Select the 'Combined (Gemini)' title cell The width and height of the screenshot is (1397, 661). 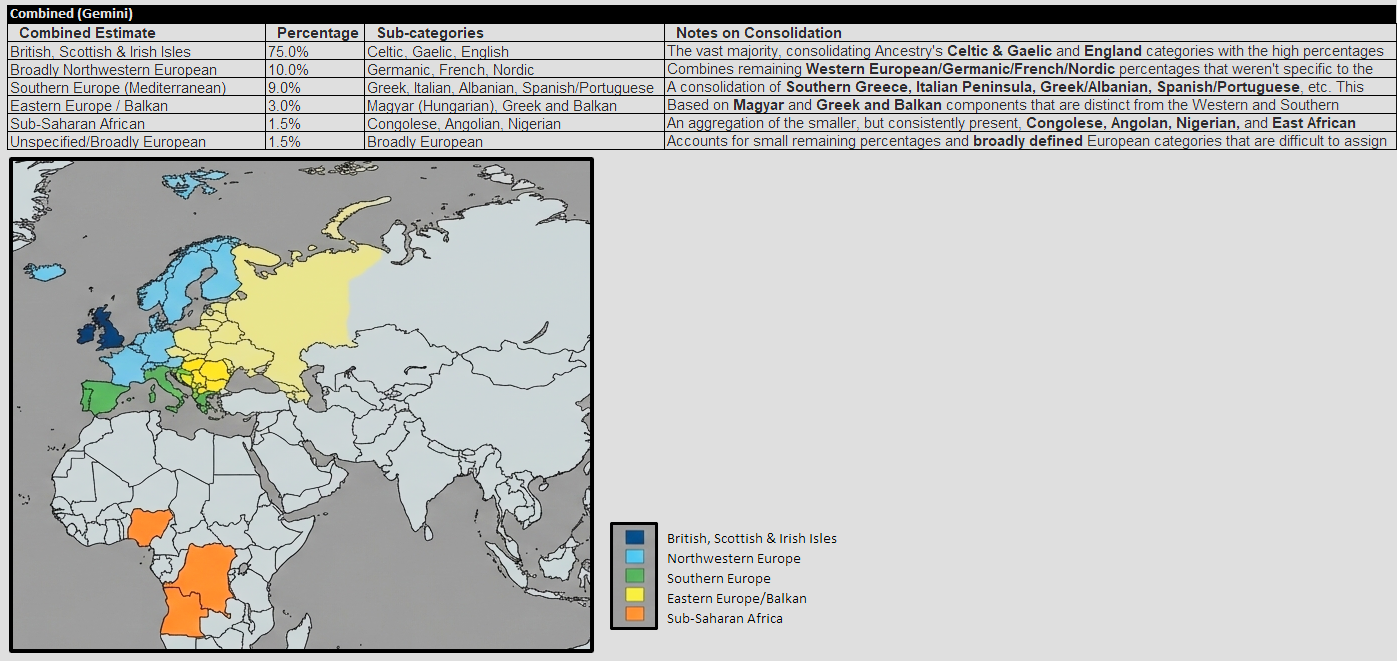(x=71, y=14)
